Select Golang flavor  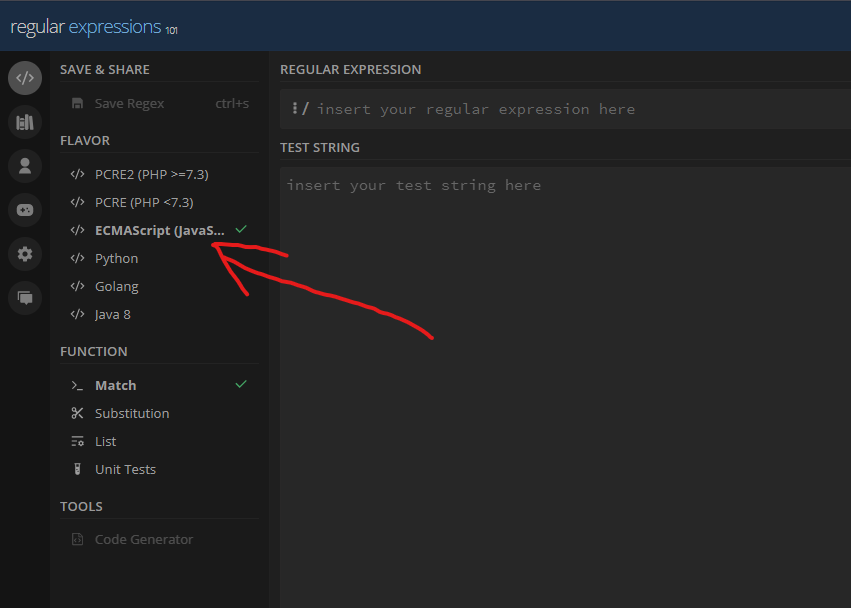(x=159, y=287)
